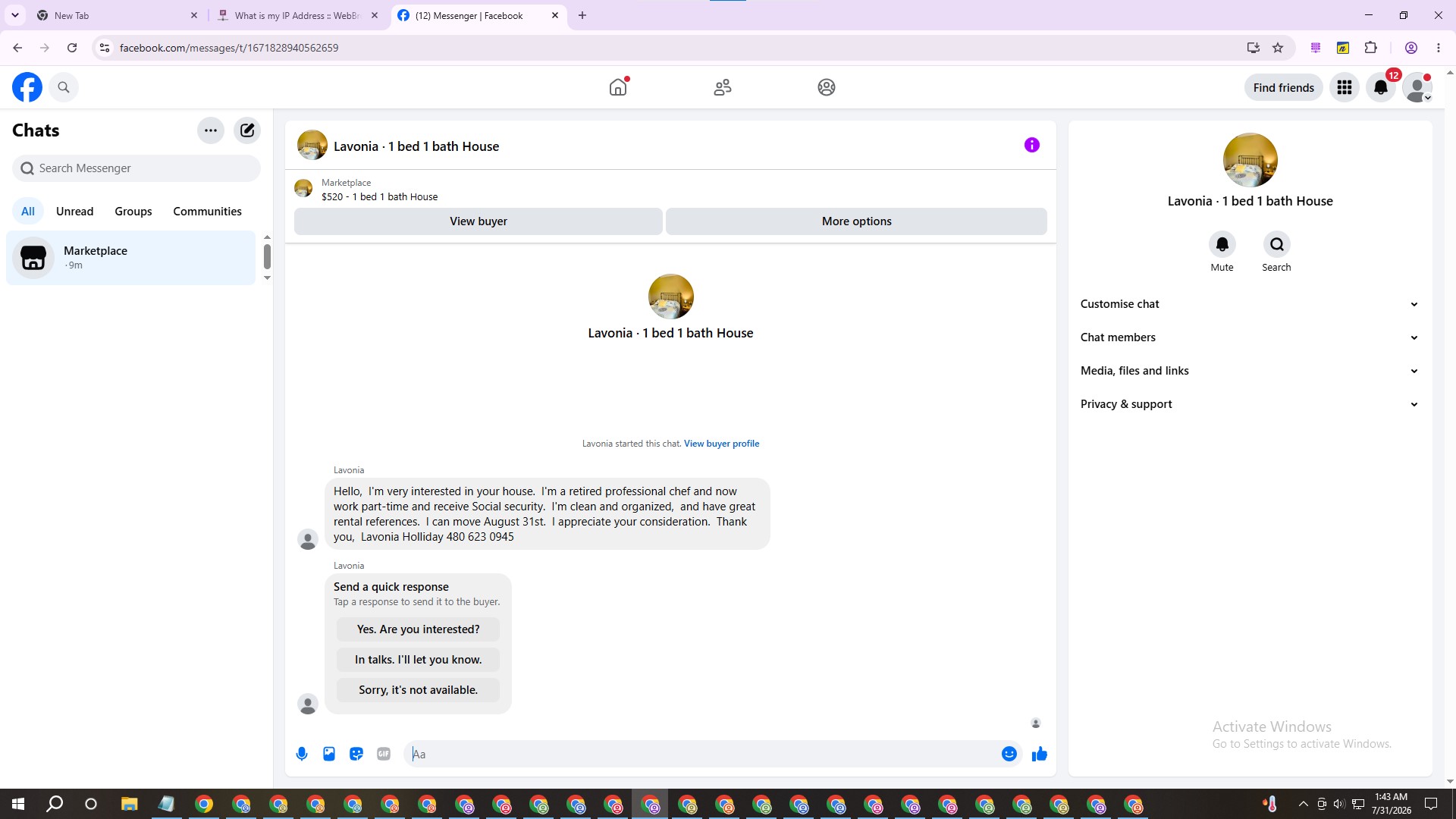
Task: Record a voice clip with microphone icon
Action: [302, 754]
